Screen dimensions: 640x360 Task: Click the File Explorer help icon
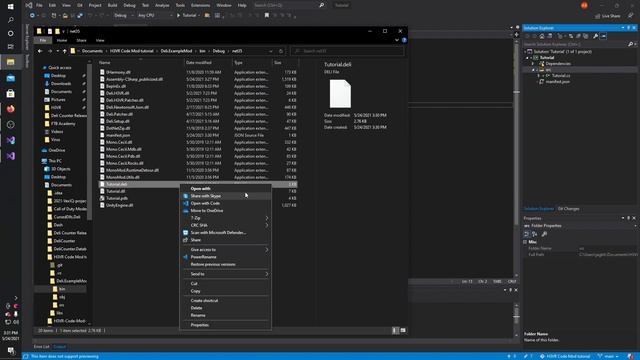[x=404, y=40]
